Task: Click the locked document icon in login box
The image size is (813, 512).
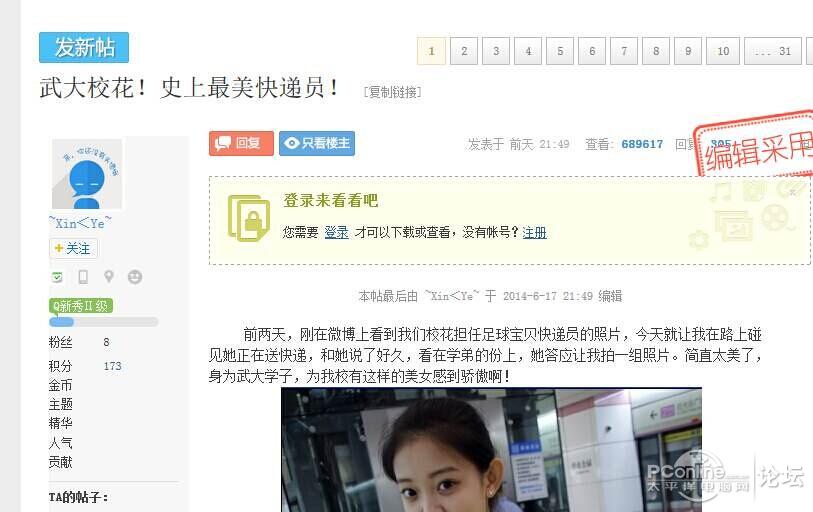Action: (249, 218)
